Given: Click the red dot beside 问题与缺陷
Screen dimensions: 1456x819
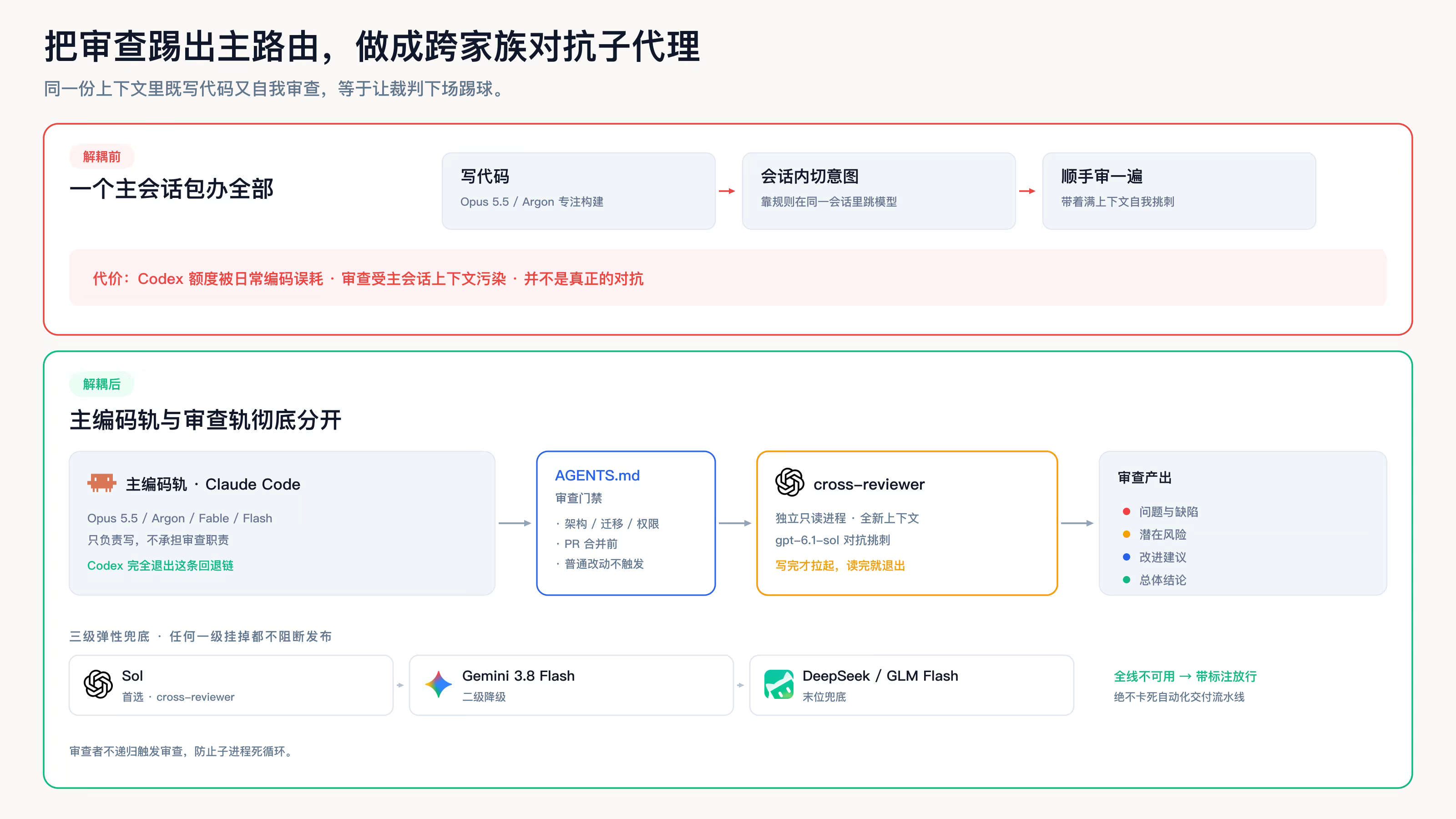Looking at the screenshot, I should (x=1127, y=511).
